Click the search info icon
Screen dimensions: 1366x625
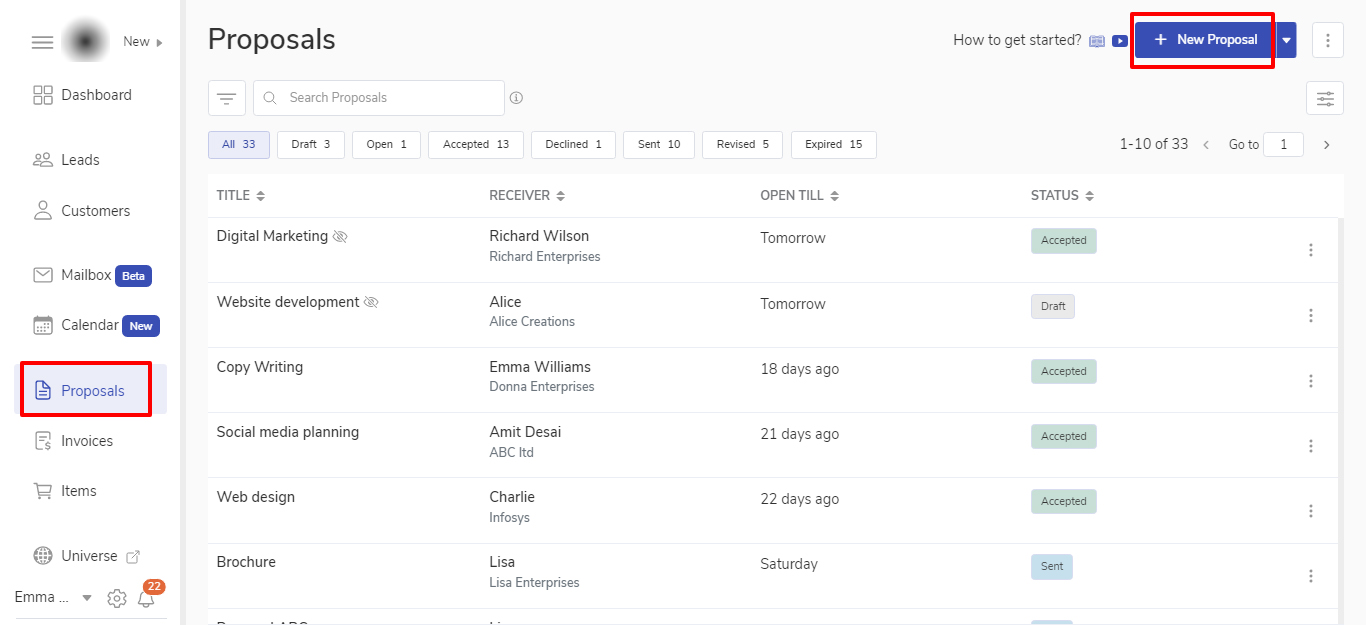516,98
